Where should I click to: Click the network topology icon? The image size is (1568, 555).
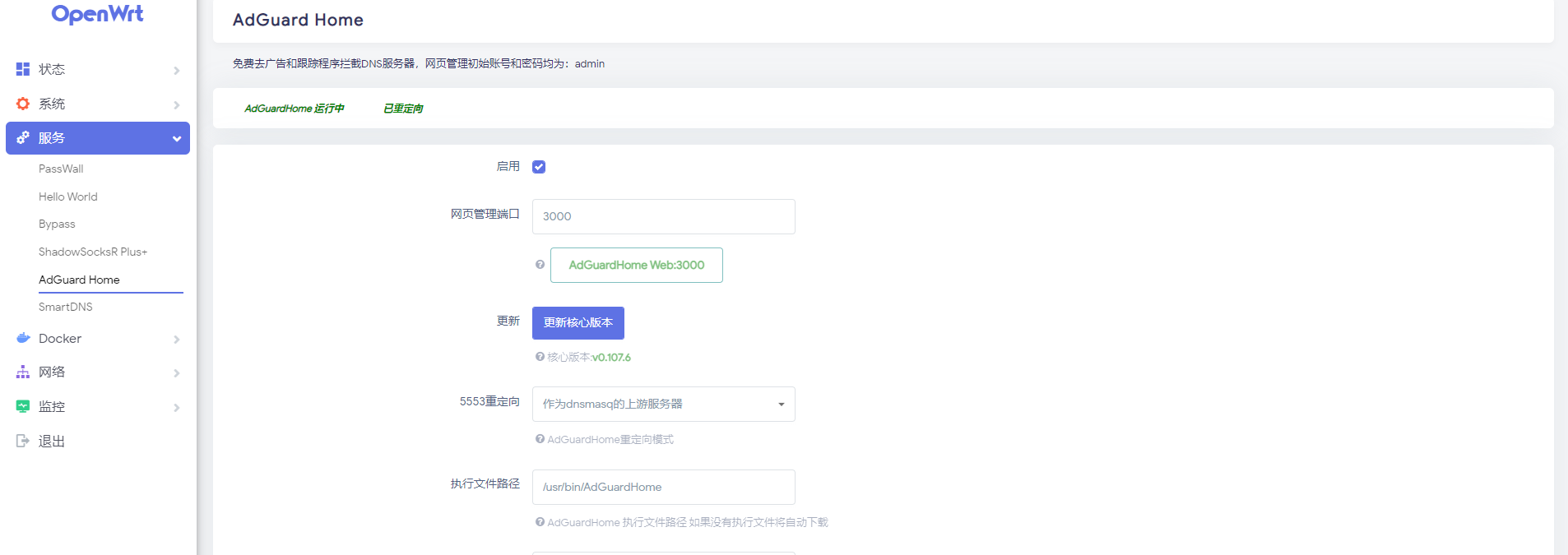pyautogui.click(x=23, y=372)
